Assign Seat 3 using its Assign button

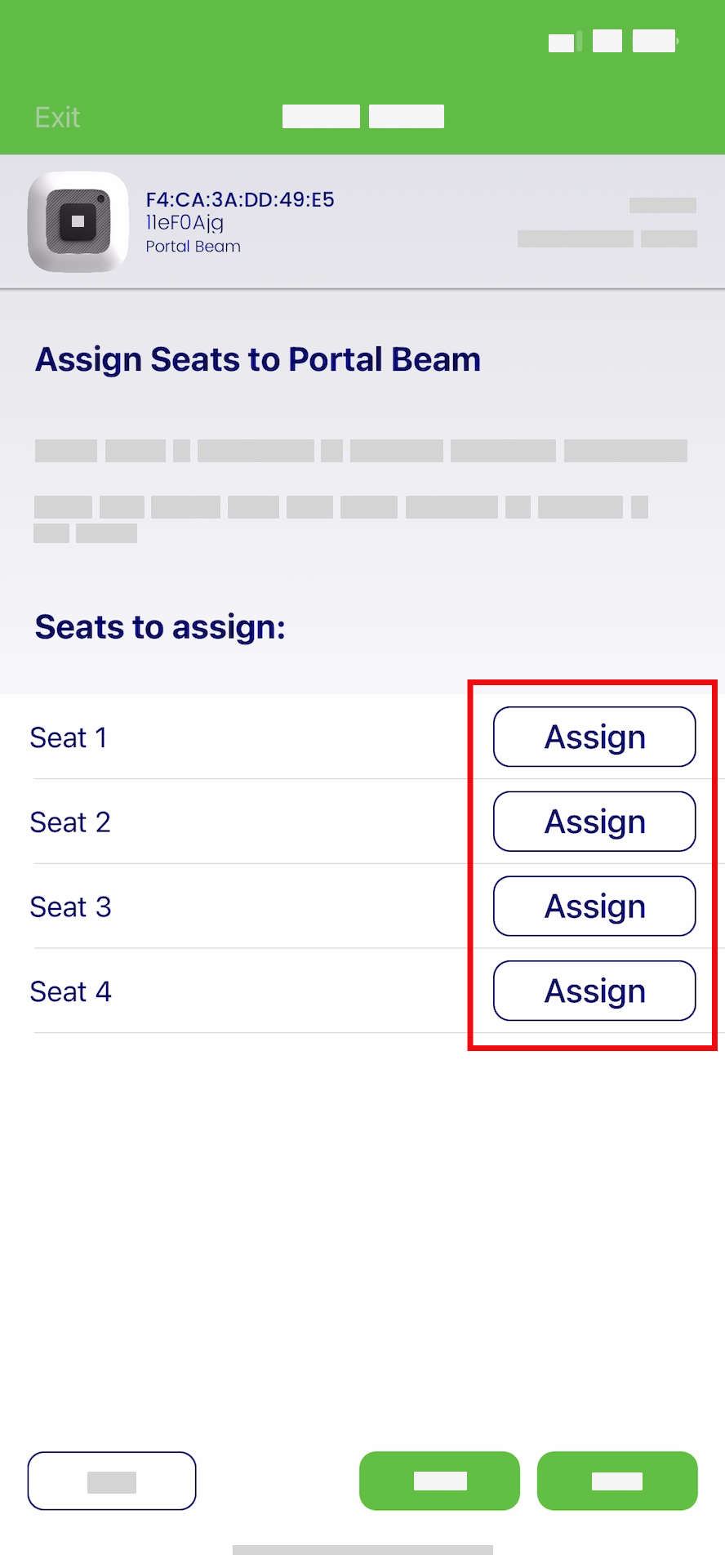point(594,906)
